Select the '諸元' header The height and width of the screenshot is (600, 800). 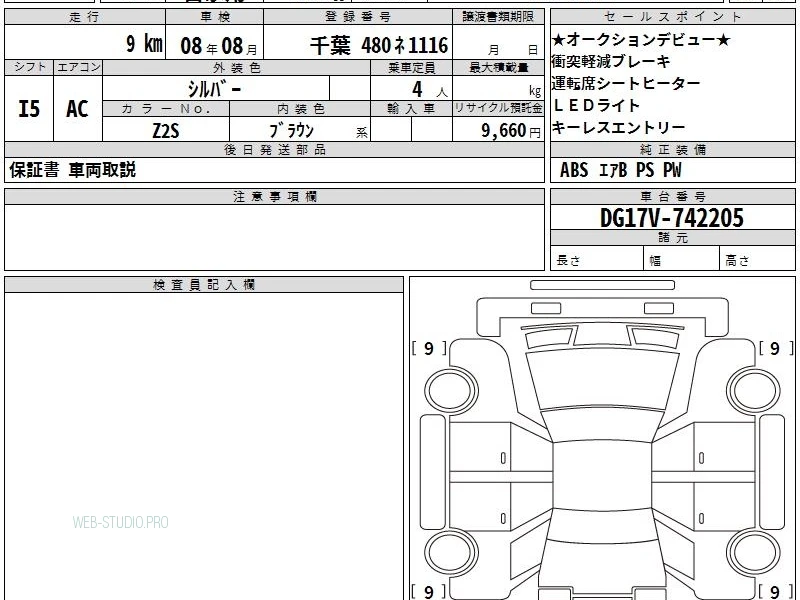673,238
